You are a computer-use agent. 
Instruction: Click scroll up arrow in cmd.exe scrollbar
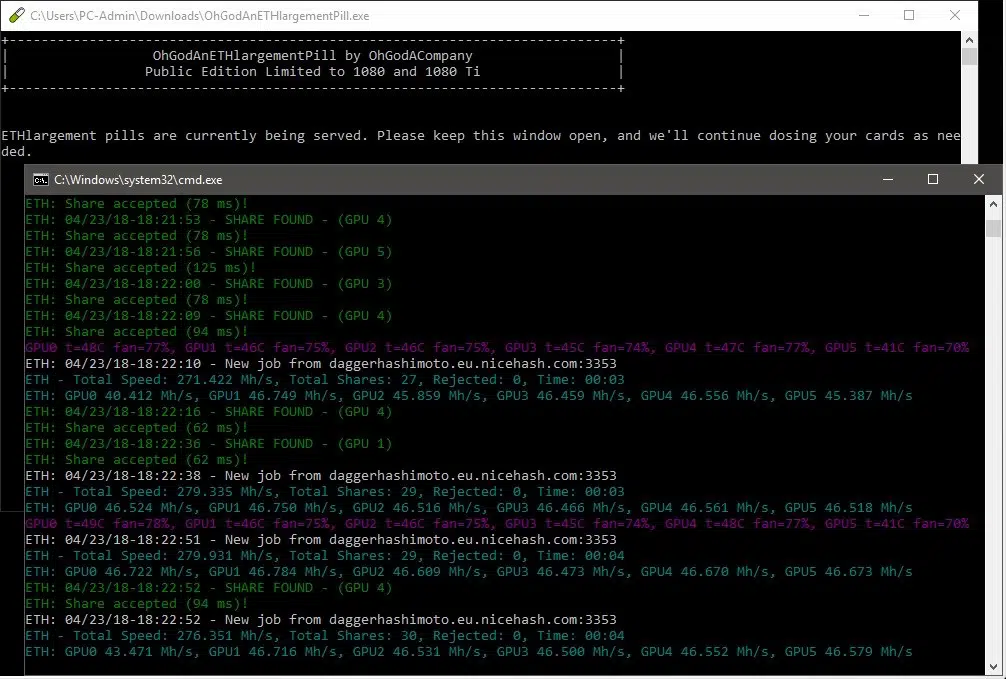993,205
